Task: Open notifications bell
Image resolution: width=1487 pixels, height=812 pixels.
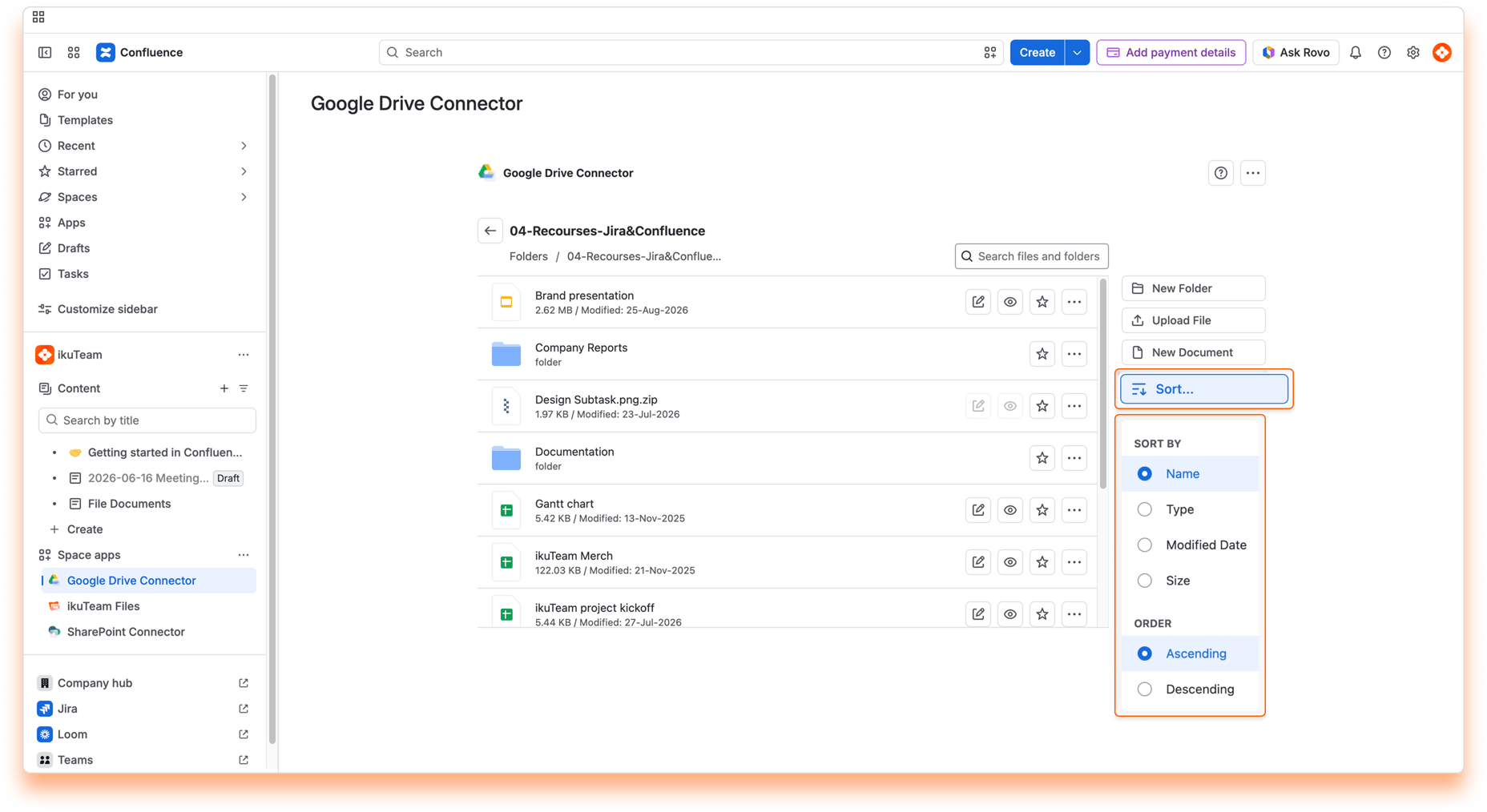Action: tap(1356, 52)
